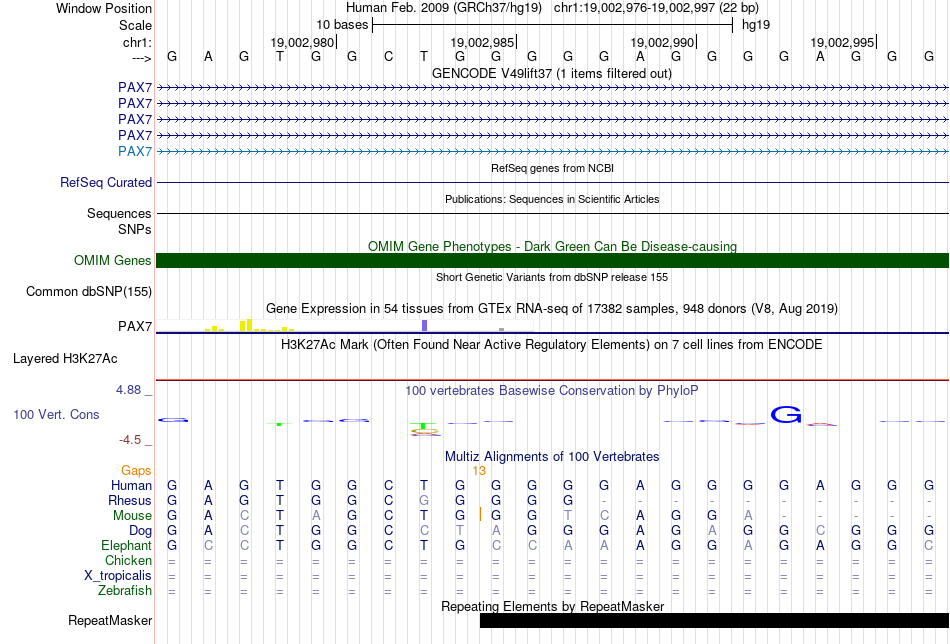Click the orange '13' gap marker
This screenshot has width=950, height=644.
click(479, 471)
